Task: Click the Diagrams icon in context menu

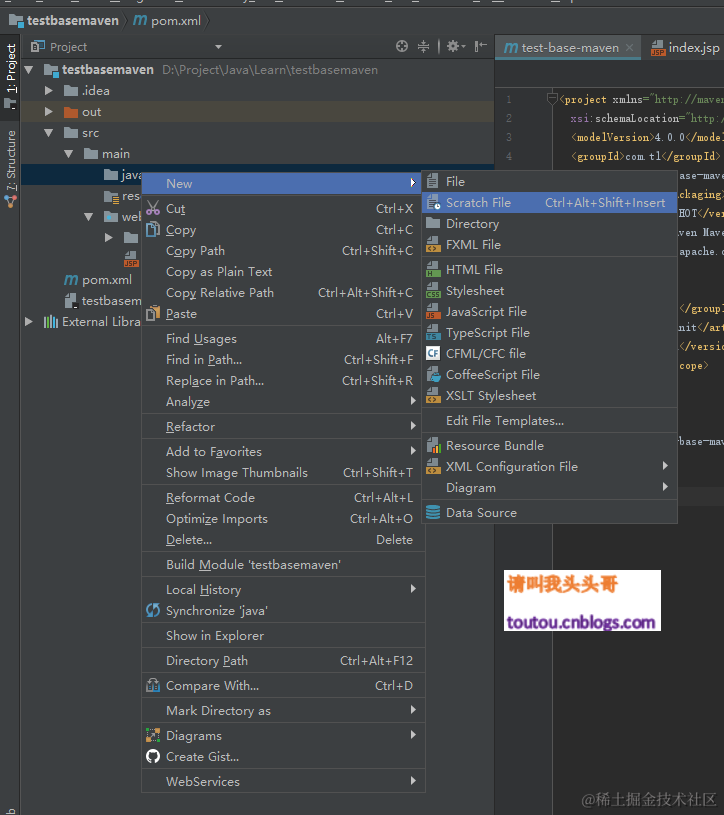Action: 153,735
